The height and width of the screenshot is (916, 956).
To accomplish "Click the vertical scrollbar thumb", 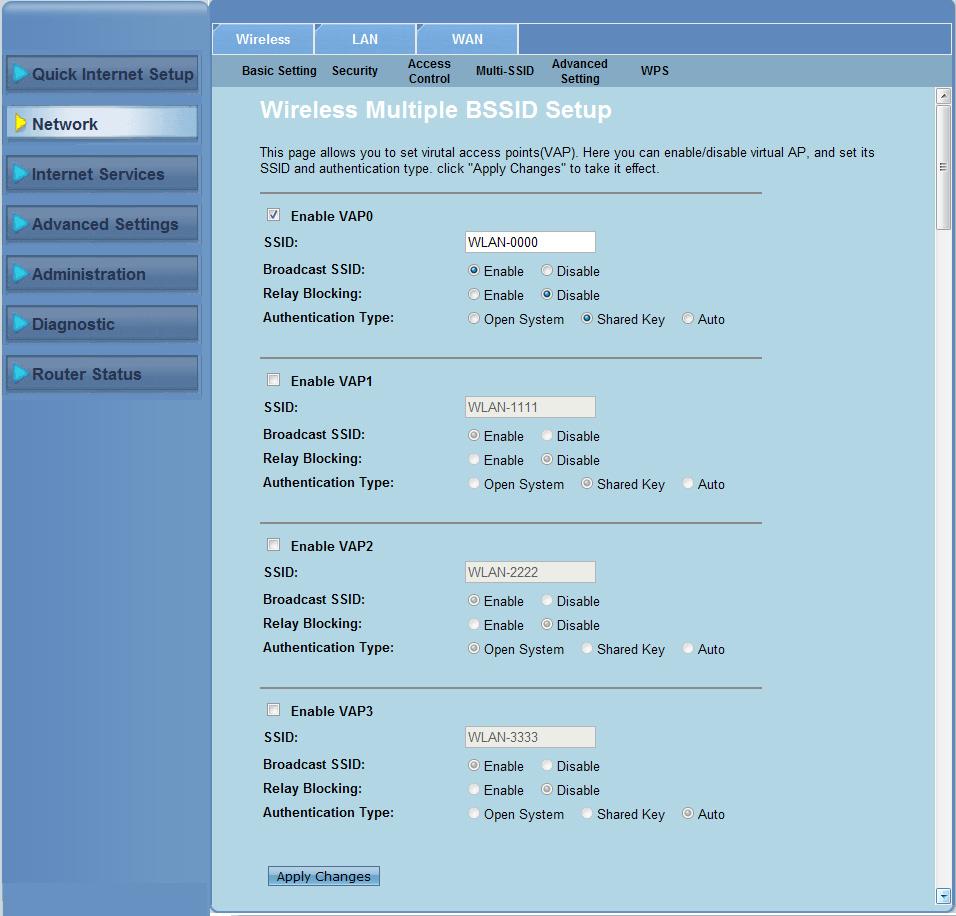I will (x=943, y=166).
